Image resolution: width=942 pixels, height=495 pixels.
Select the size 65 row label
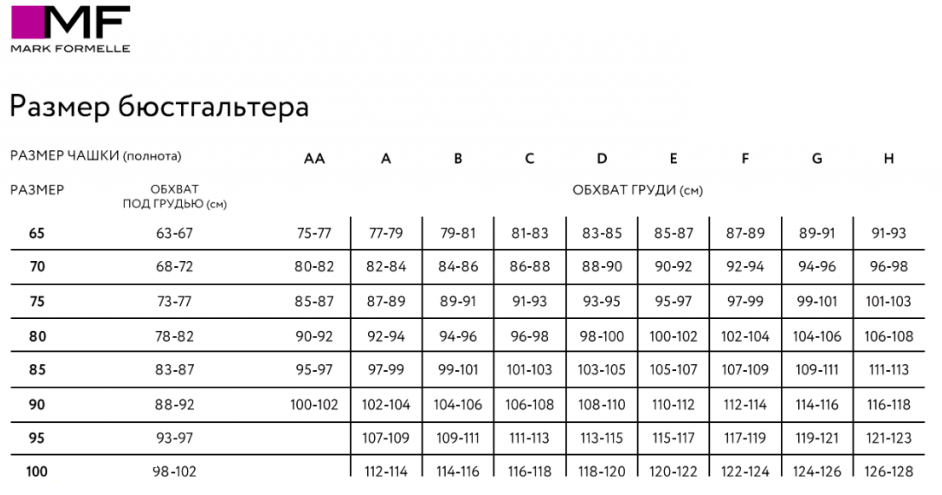coord(37,233)
